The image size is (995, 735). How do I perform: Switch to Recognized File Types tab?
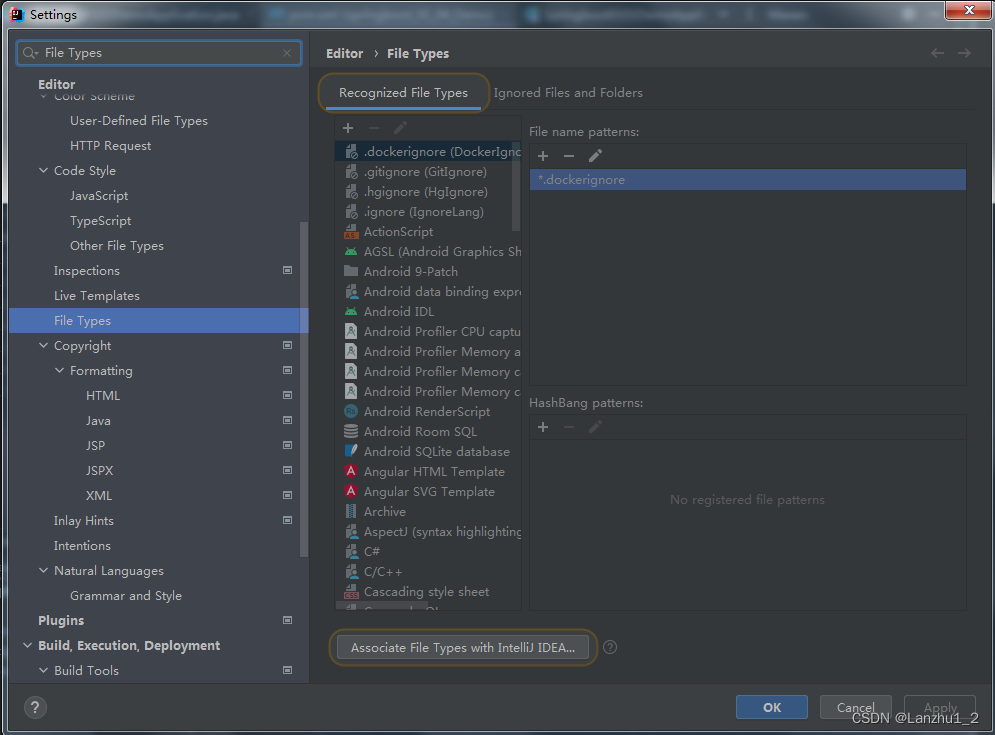coord(403,93)
